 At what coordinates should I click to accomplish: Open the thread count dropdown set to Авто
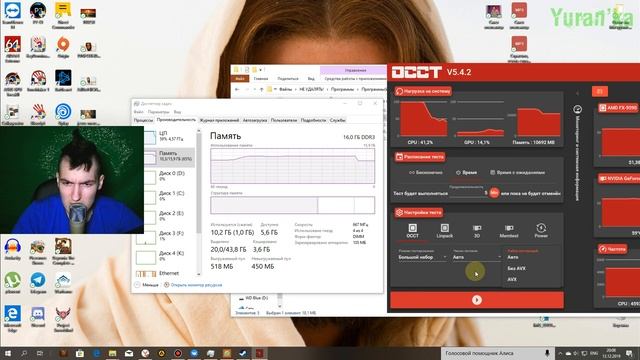coord(476,257)
